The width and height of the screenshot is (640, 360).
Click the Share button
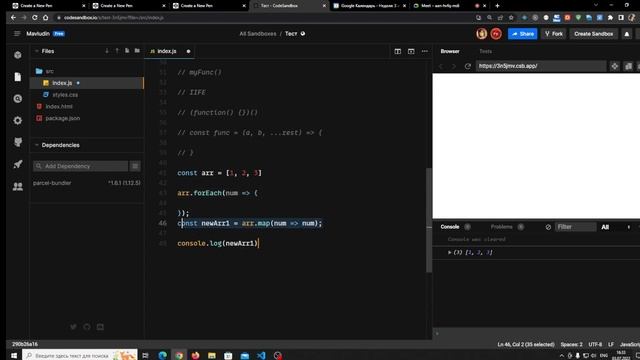(x=522, y=34)
